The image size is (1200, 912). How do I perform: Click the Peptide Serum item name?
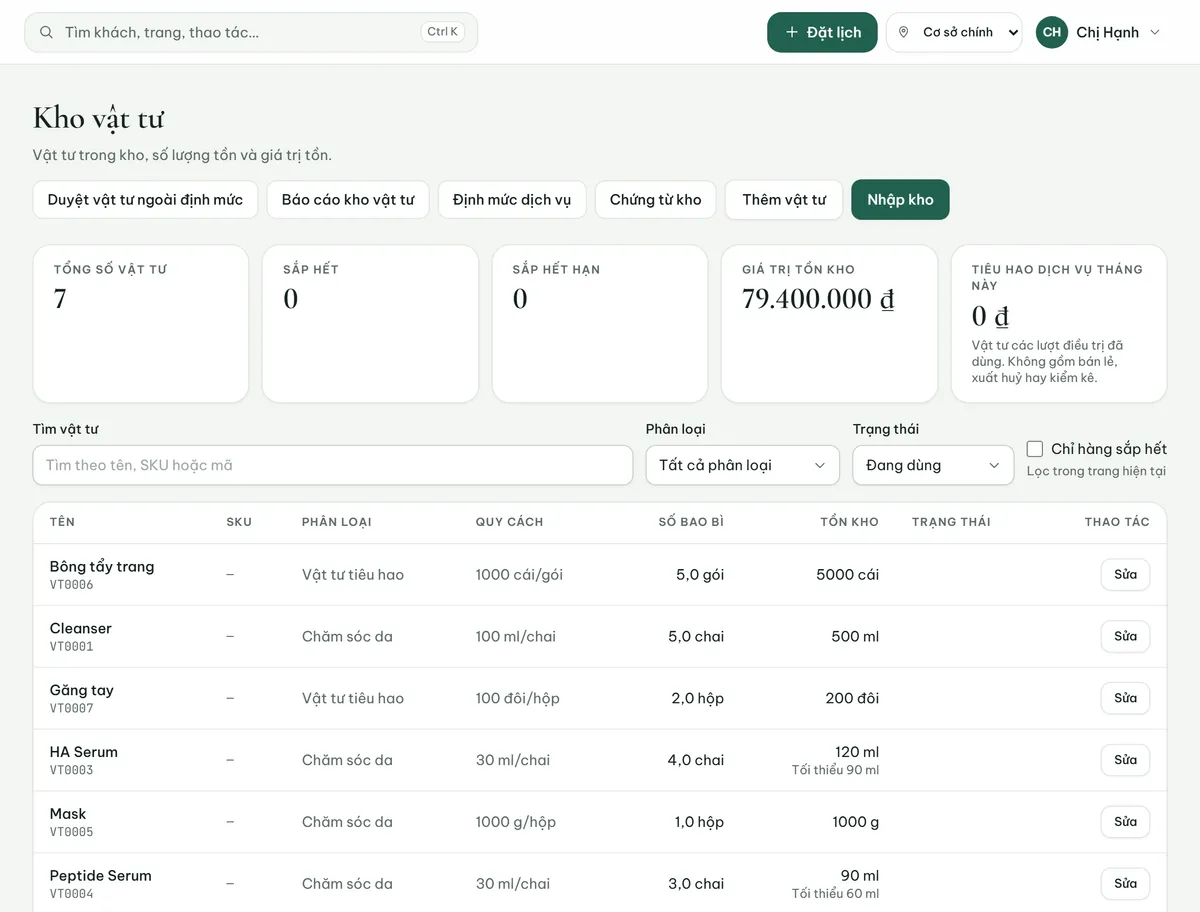101,876
